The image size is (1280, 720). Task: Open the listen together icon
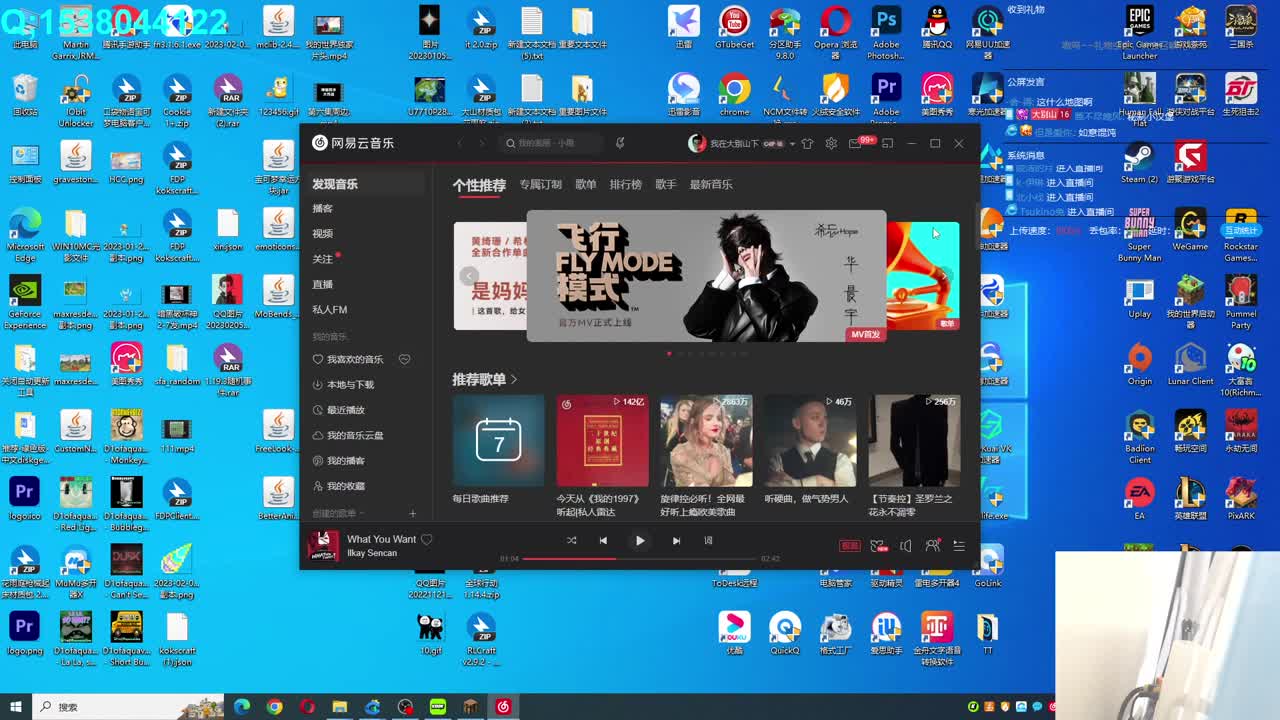[932, 546]
